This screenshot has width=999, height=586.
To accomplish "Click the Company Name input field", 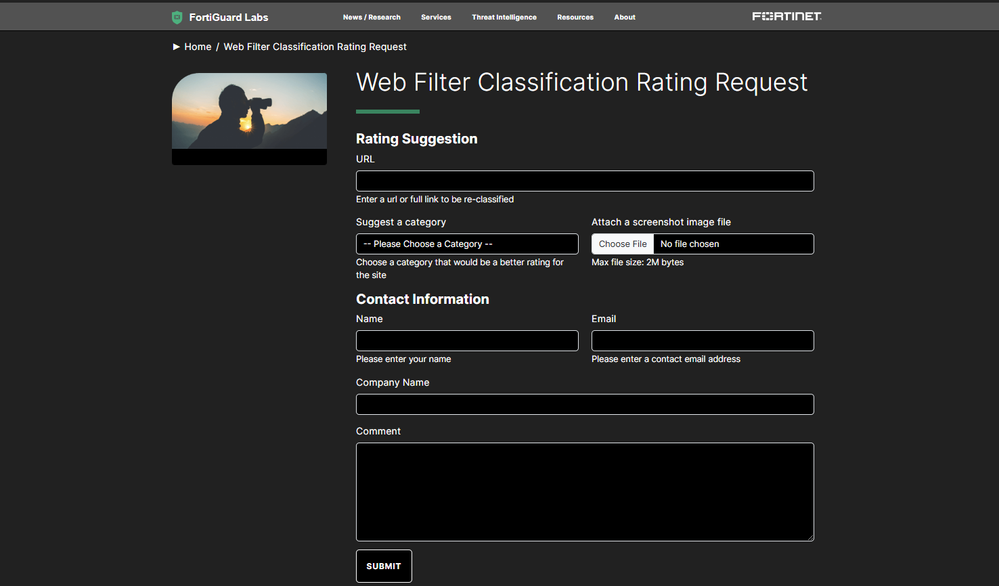I will point(584,404).
